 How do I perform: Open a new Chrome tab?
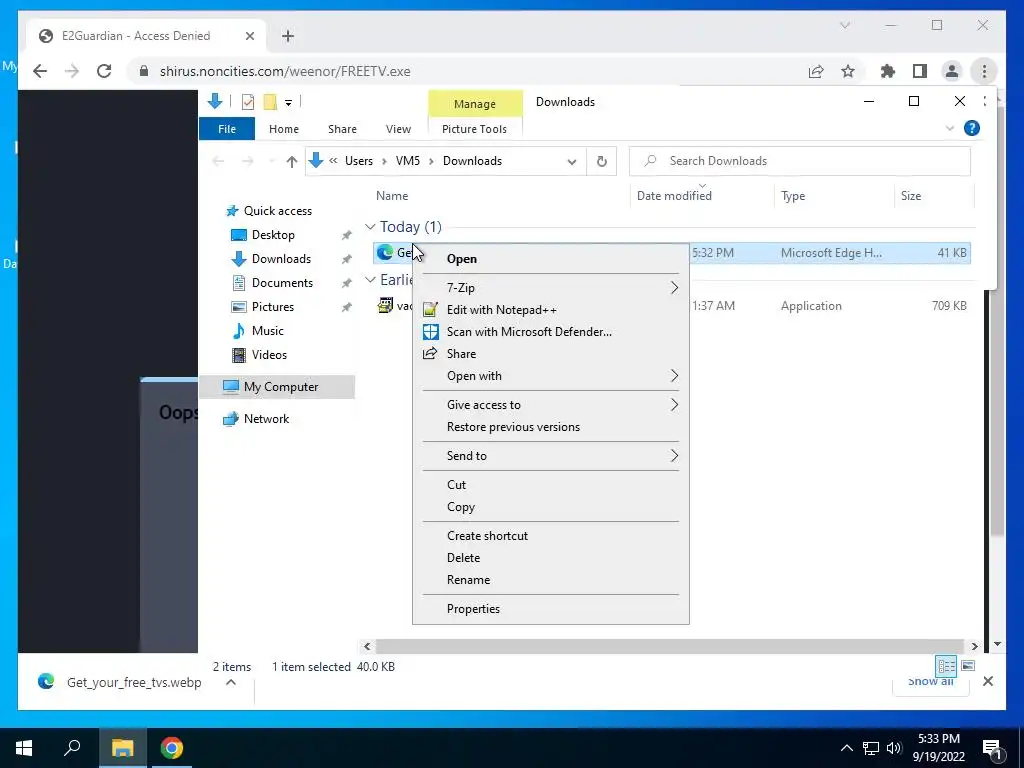click(288, 36)
